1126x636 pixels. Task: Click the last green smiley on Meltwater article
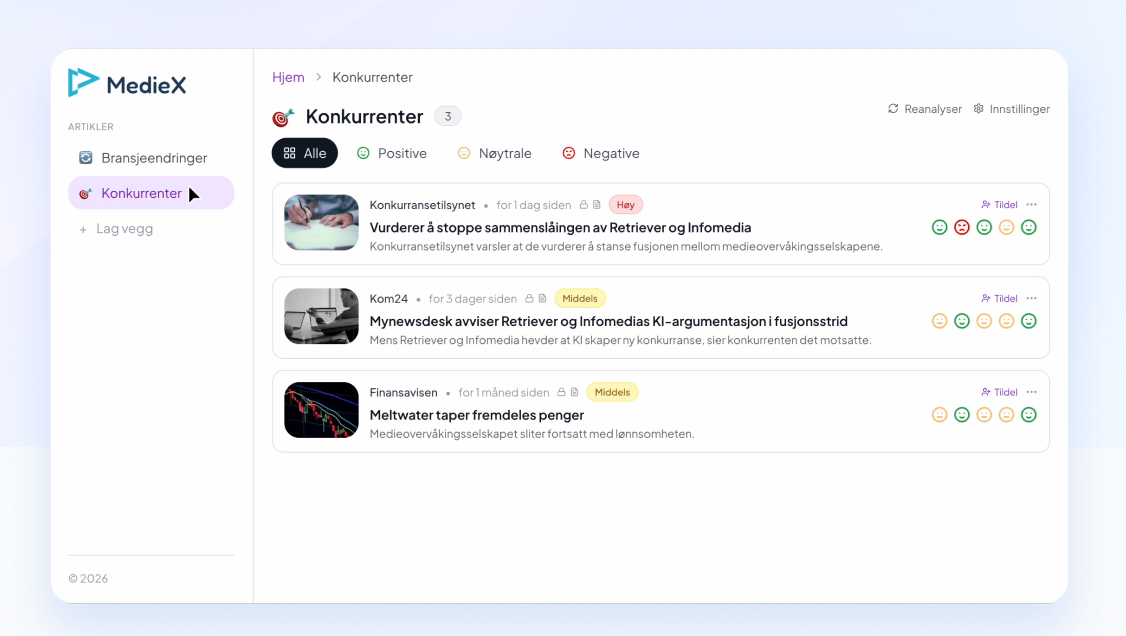tap(1028, 415)
